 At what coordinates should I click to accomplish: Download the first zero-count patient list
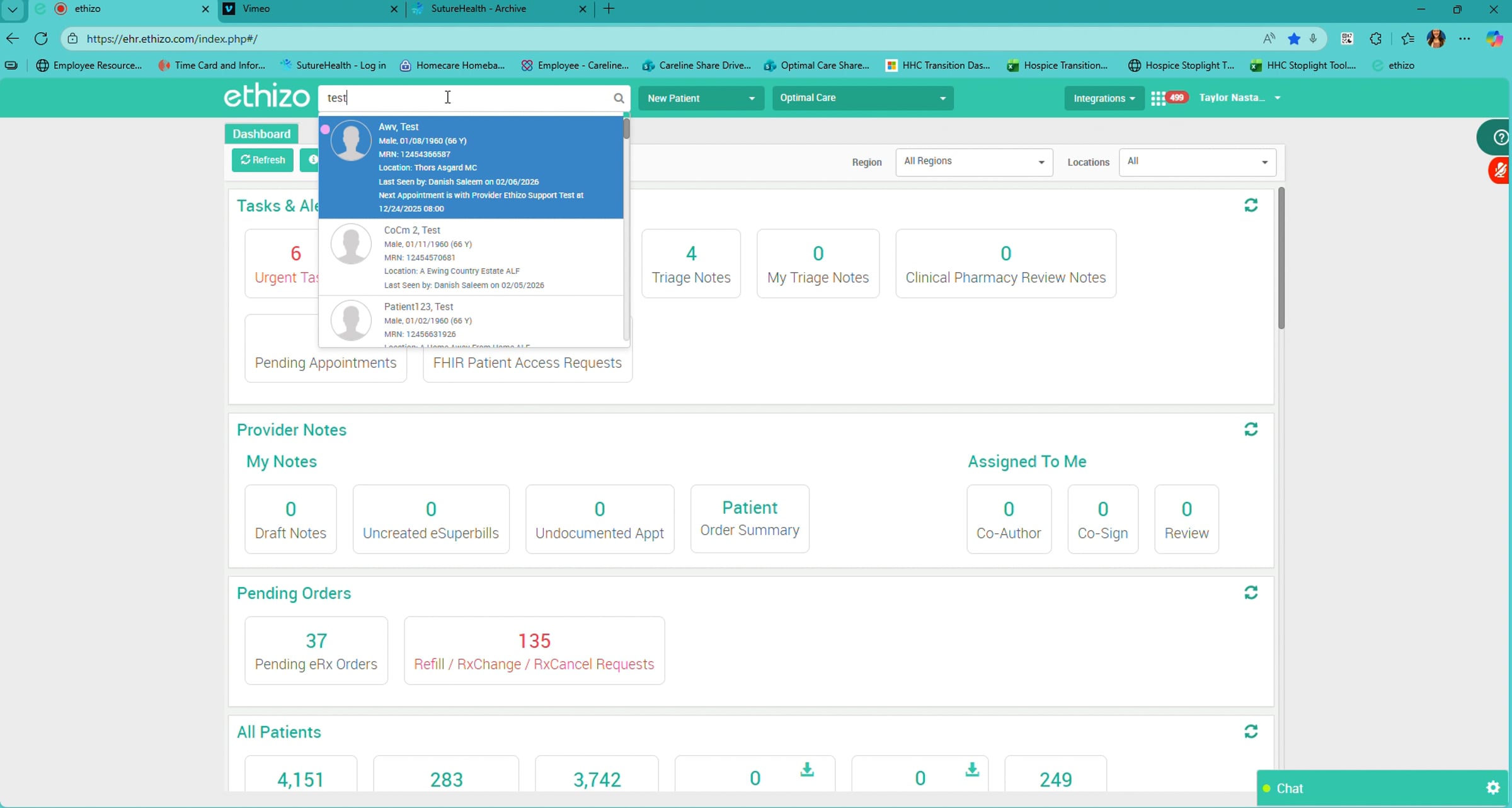[x=807, y=770]
